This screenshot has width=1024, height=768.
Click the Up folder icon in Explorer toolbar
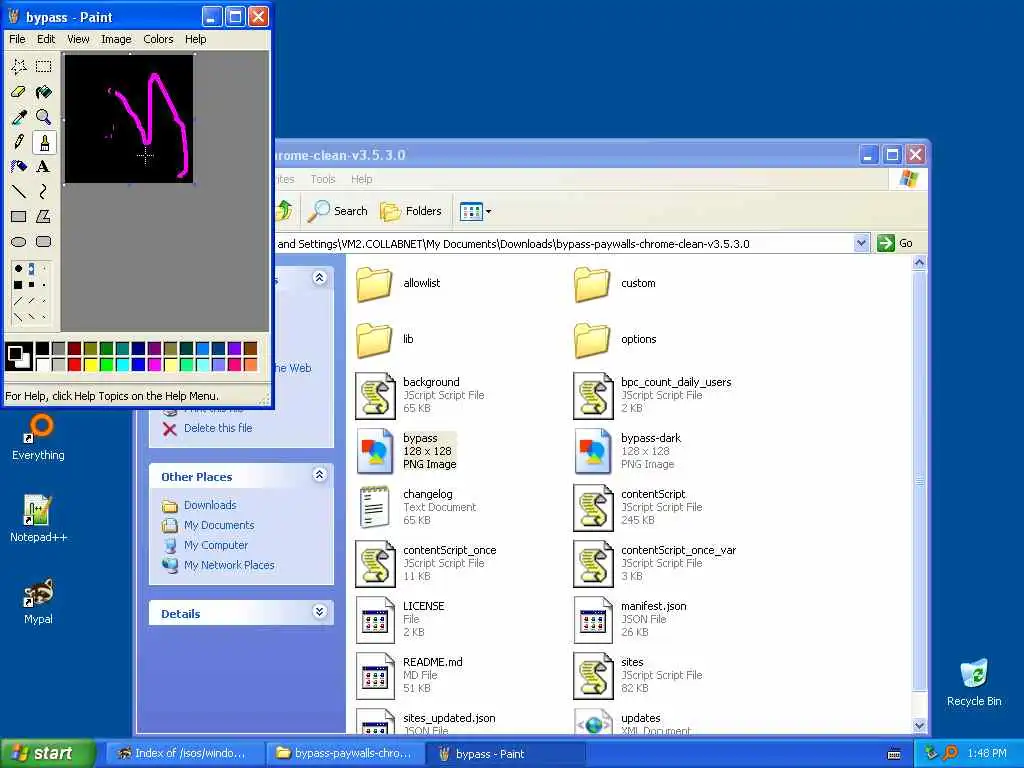click(285, 210)
